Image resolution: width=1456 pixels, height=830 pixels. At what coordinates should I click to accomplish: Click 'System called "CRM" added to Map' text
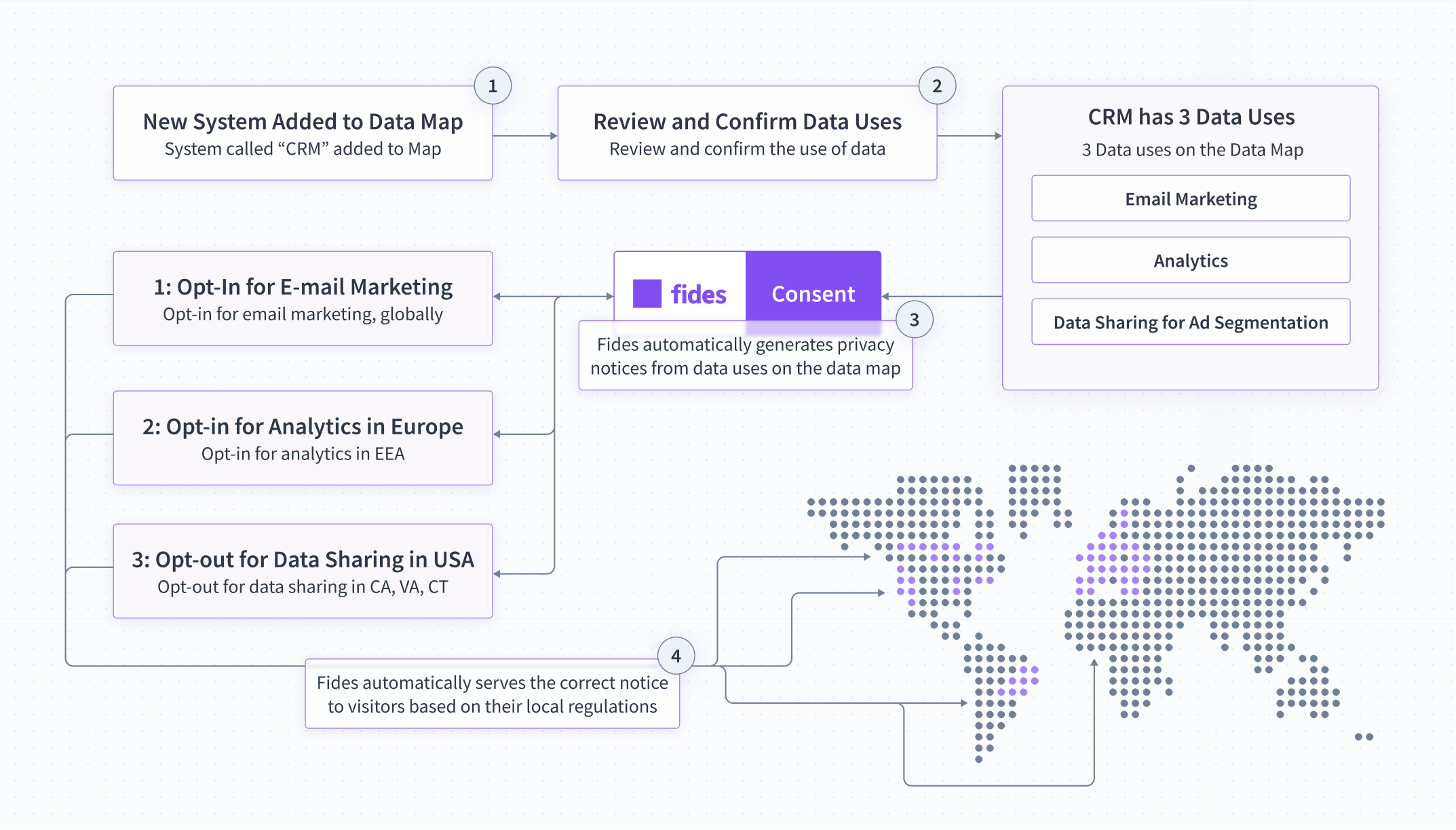[303, 149]
